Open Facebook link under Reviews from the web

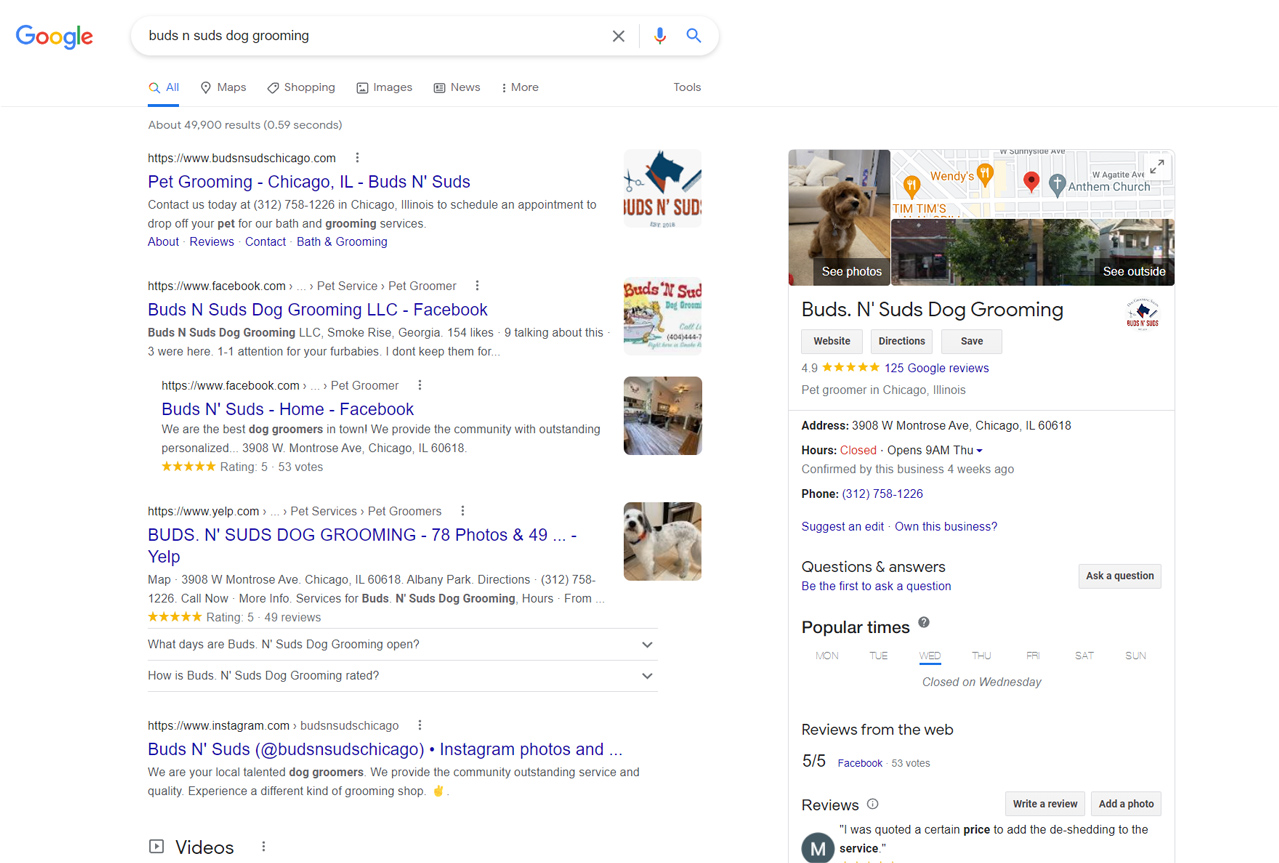click(860, 763)
